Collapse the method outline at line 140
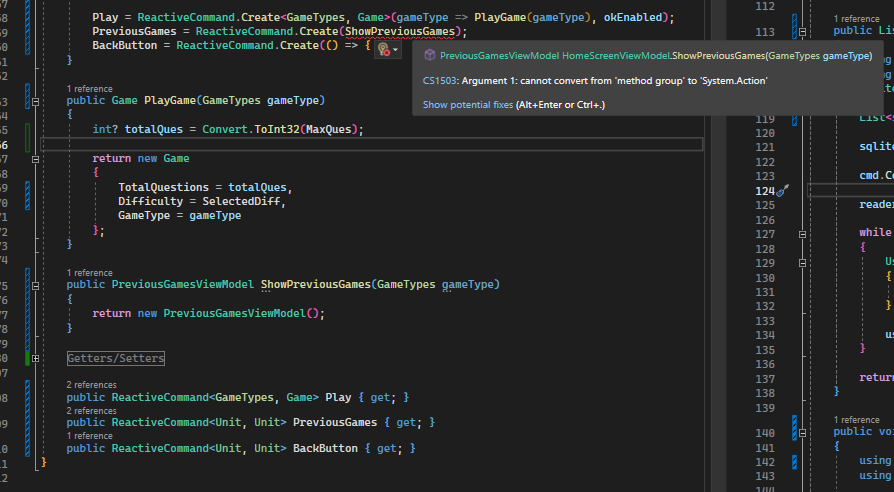 click(802, 433)
